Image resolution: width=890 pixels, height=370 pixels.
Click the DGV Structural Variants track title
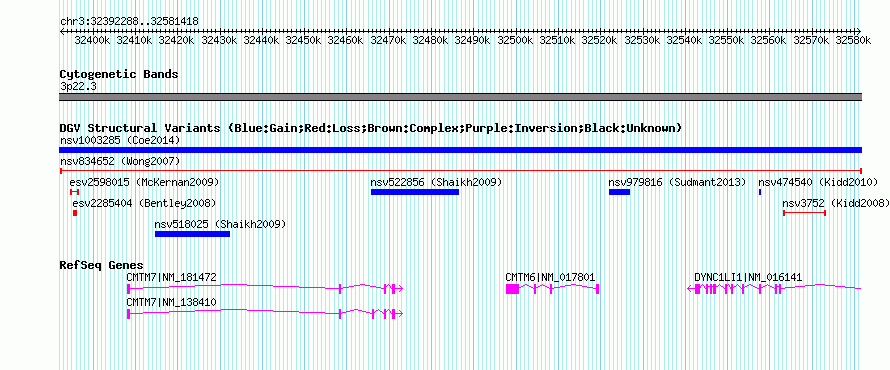(371, 128)
